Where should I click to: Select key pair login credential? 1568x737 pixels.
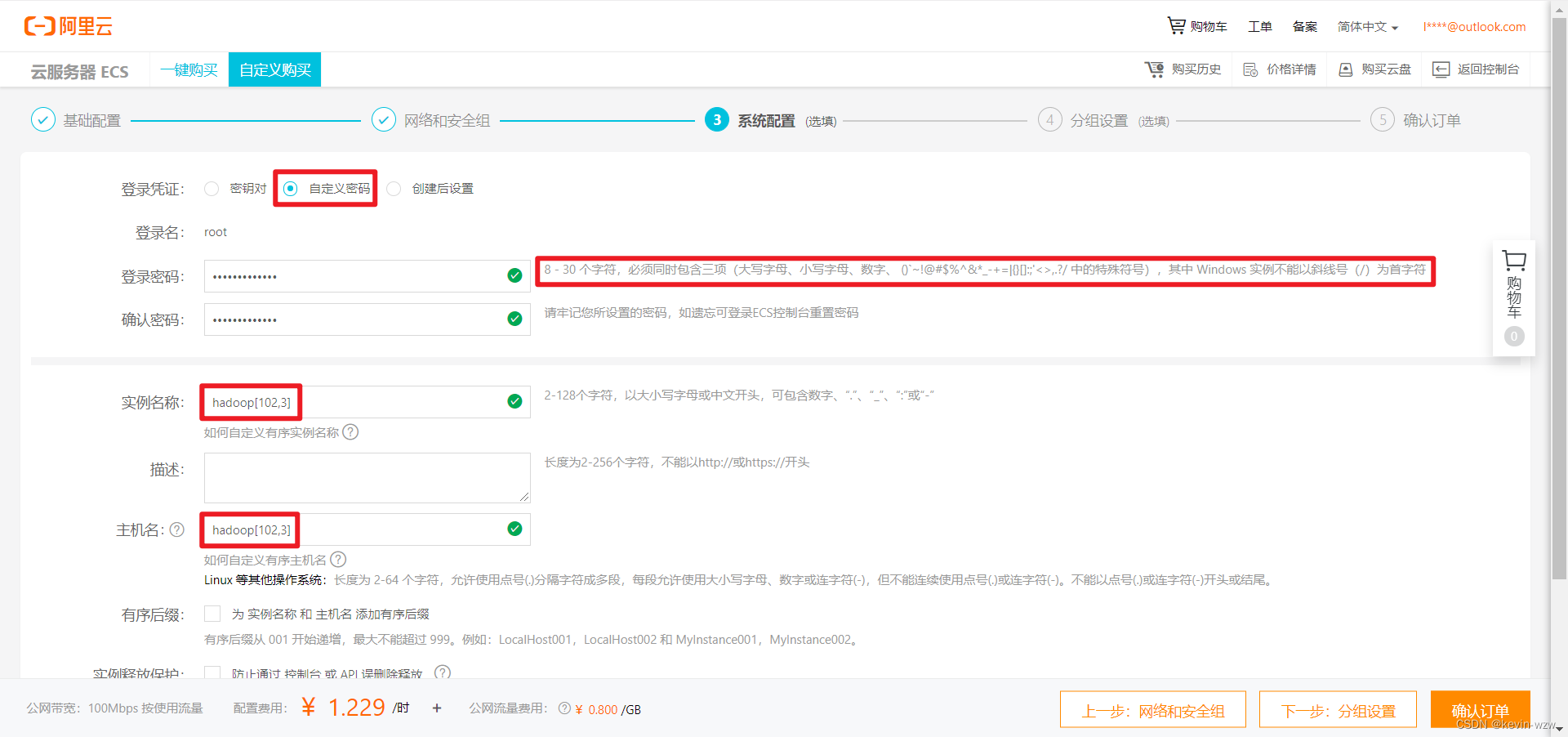[212, 189]
